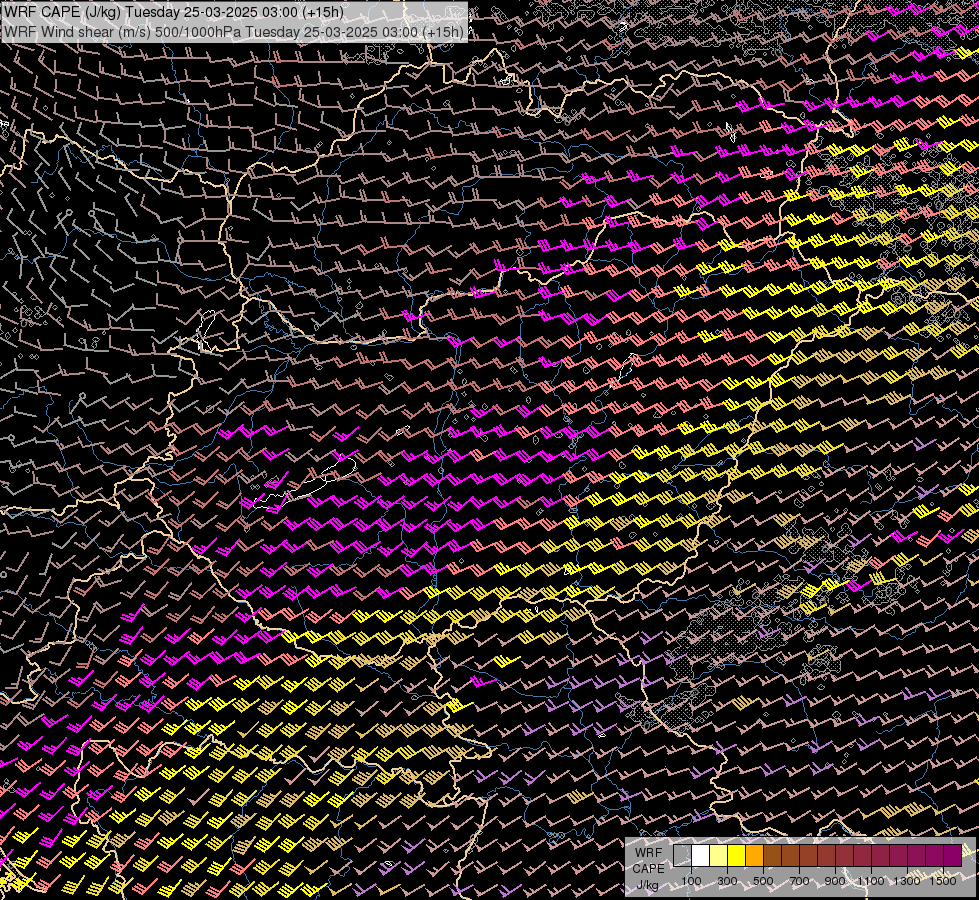The image size is (979, 900).
Task: Click the 1500 legend value
Action: coord(943,881)
